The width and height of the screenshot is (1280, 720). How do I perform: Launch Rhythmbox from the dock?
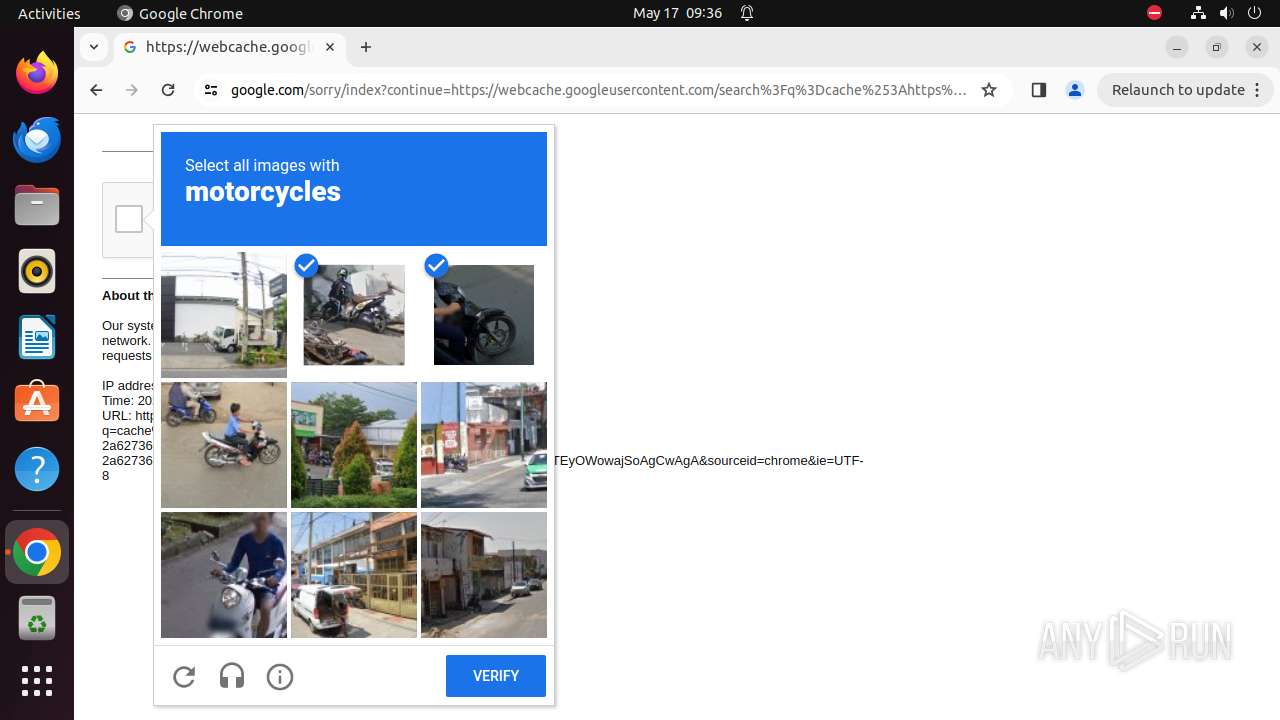[37, 271]
